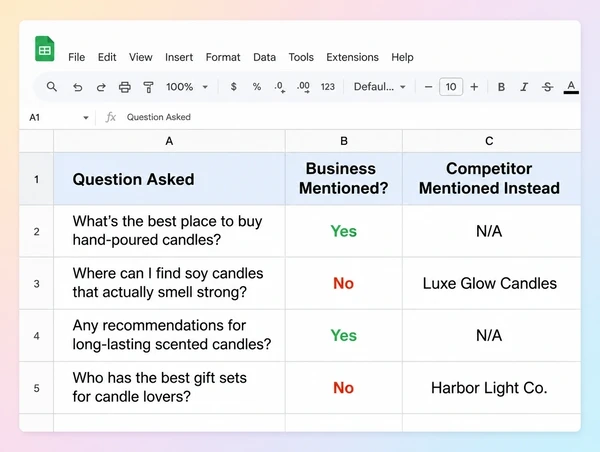Viewport: 600px width, 452px height.
Task: Toggle italic formatting
Action: (524, 87)
